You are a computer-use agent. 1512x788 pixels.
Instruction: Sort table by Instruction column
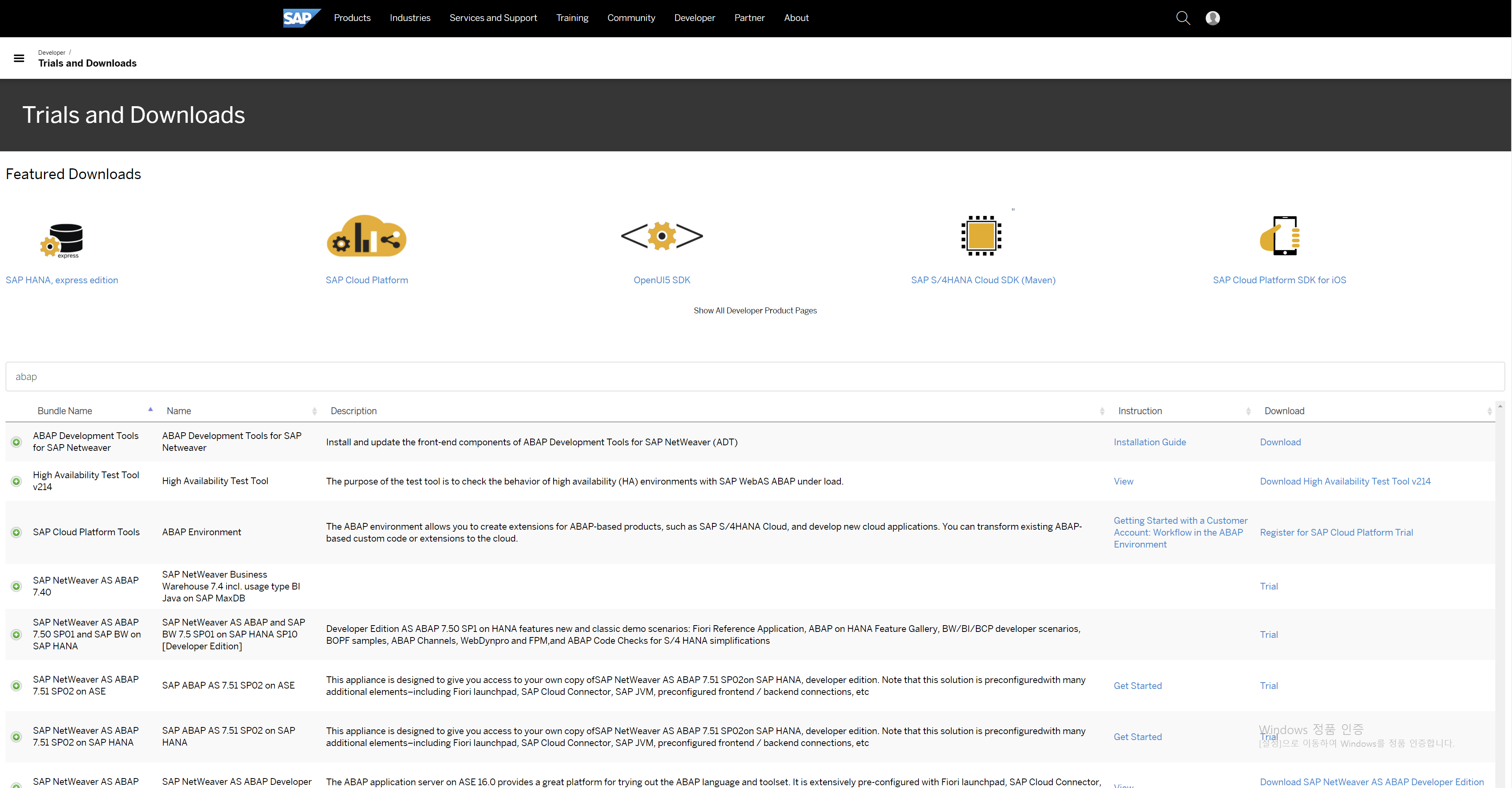pyautogui.click(x=1140, y=411)
